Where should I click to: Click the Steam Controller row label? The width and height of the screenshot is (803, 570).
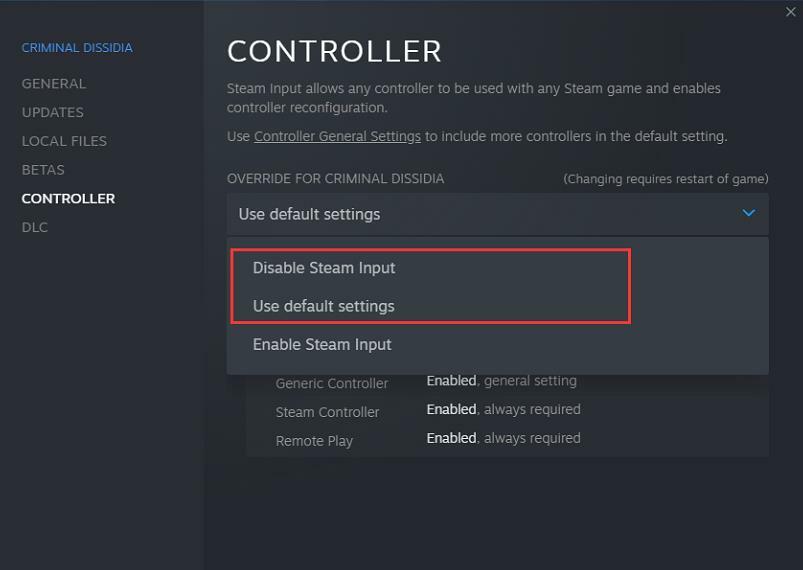[327, 412]
